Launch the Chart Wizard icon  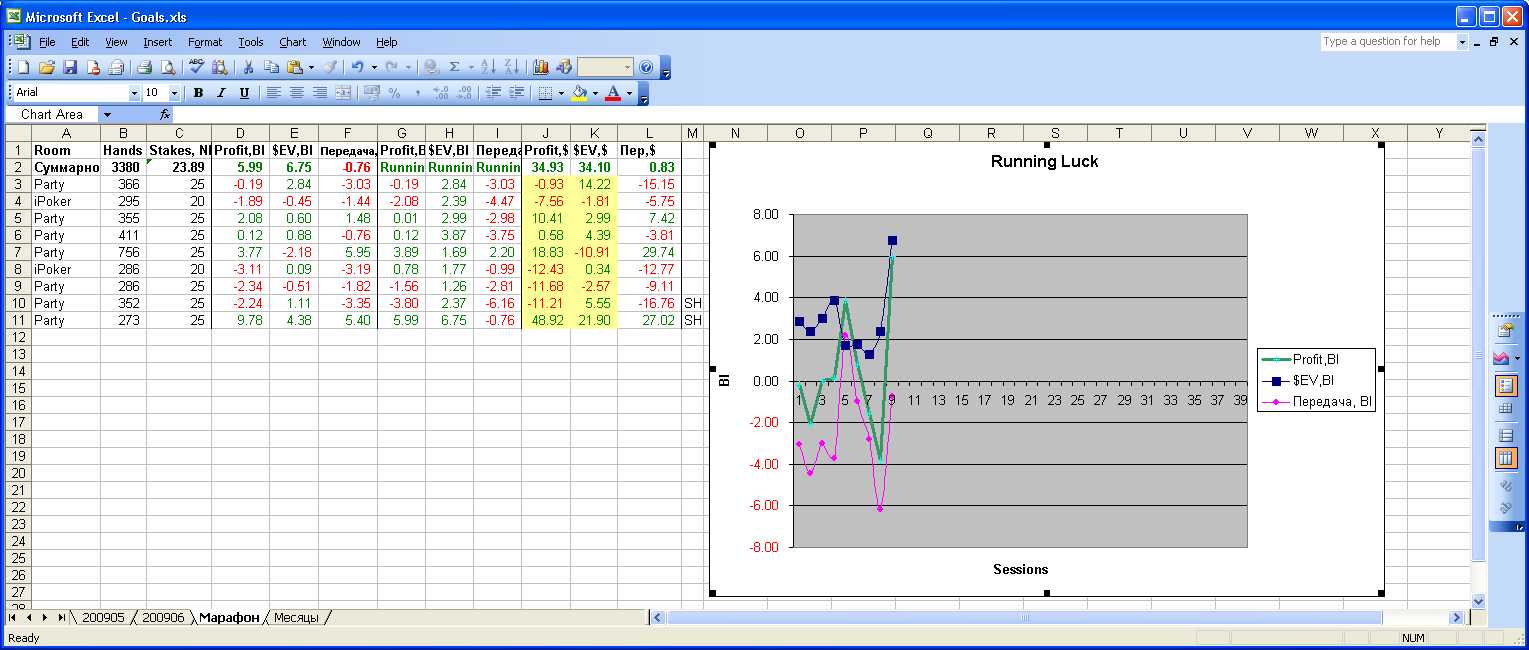point(541,67)
